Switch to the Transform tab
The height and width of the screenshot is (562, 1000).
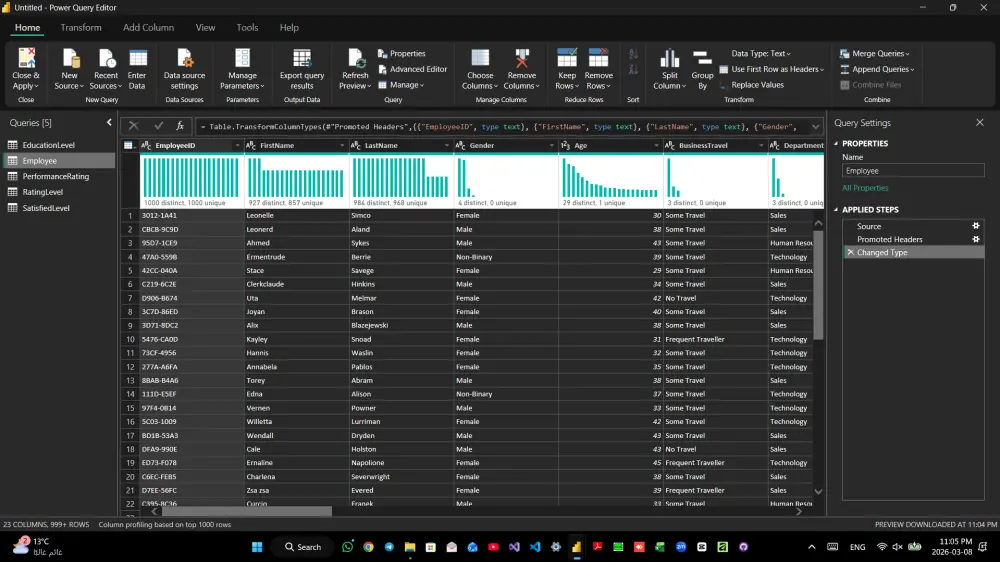(81, 27)
